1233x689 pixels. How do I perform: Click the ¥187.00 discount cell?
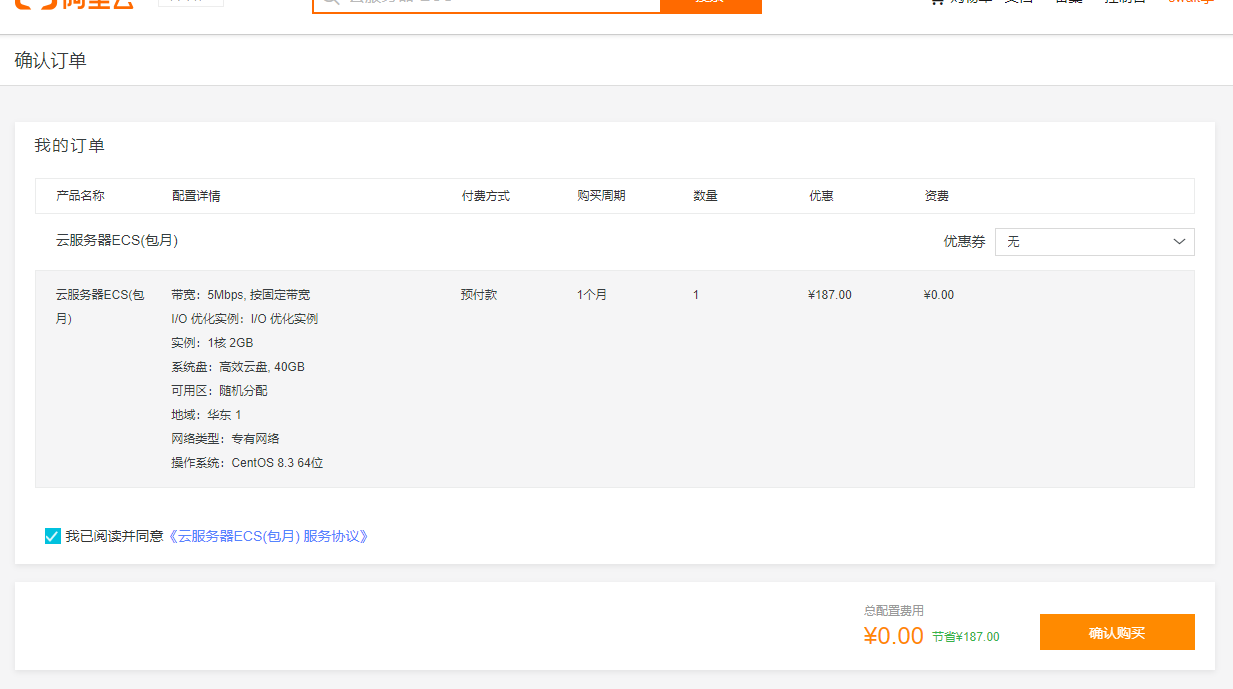[x=830, y=295]
